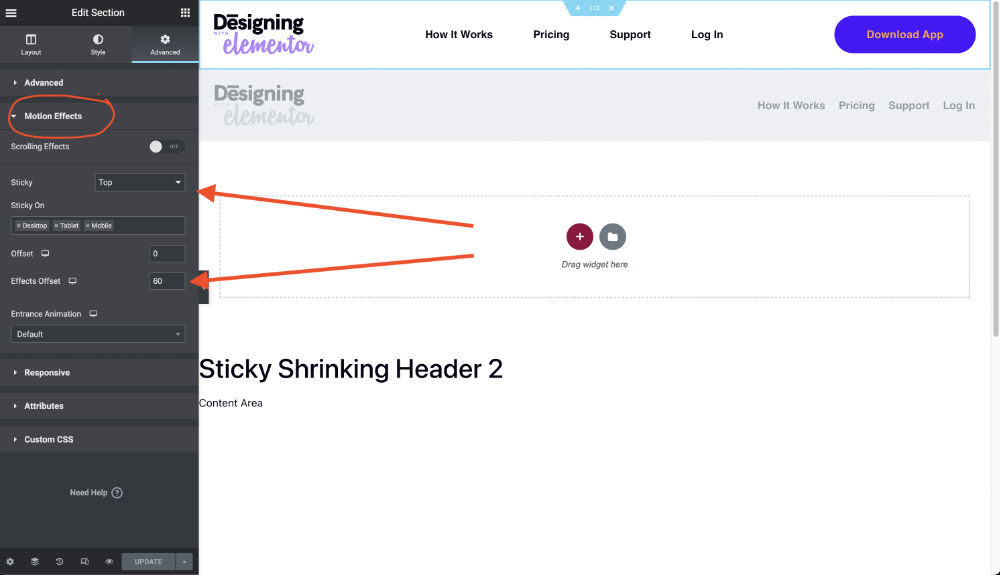1000x575 pixels.
Task: Open the Log In menu item in header
Action: click(707, 34)
